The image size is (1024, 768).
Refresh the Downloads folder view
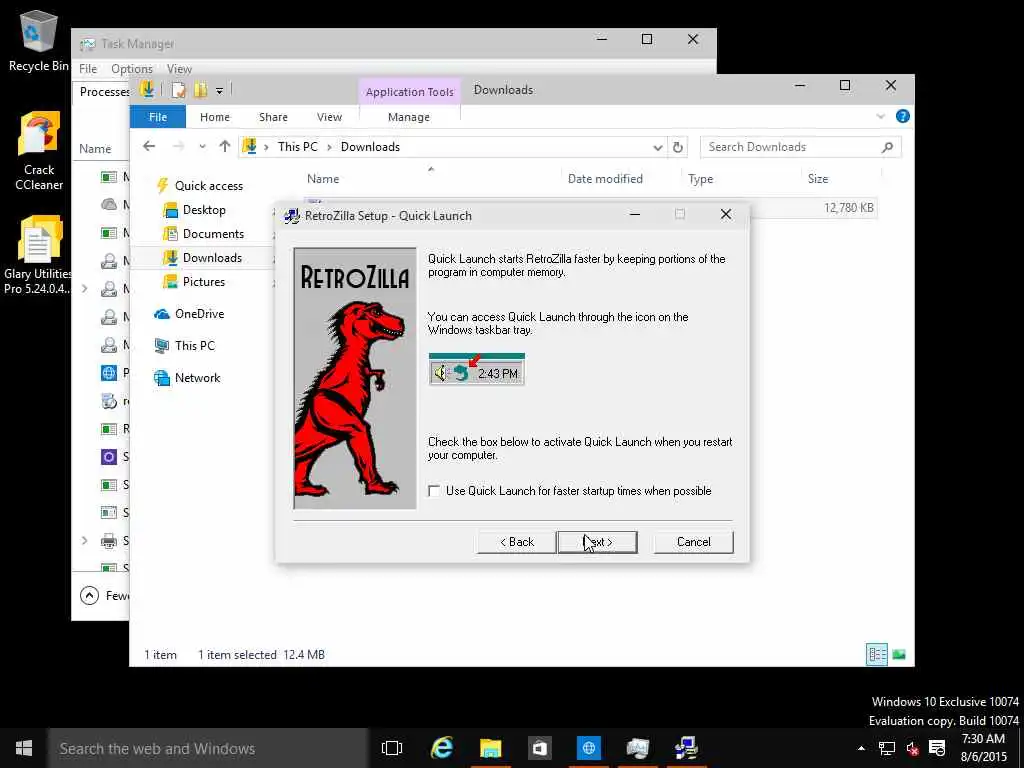pyautogui.click(x=678, y=148)
